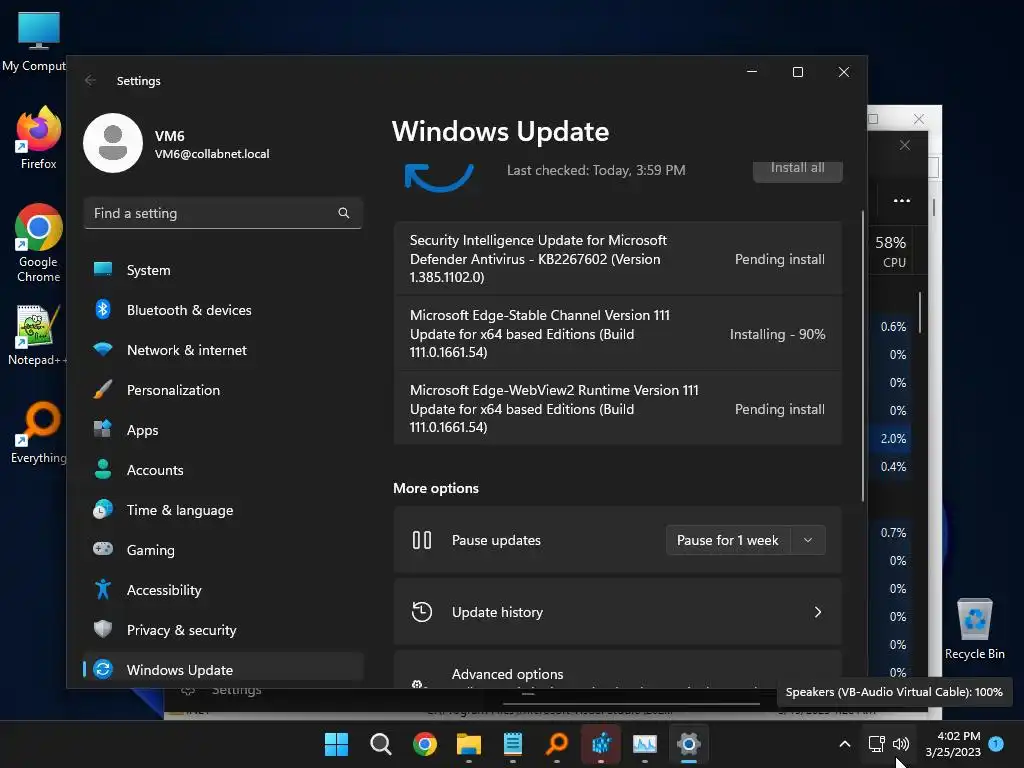Click the Settings content vertical scrollbar

coord(863,356)
